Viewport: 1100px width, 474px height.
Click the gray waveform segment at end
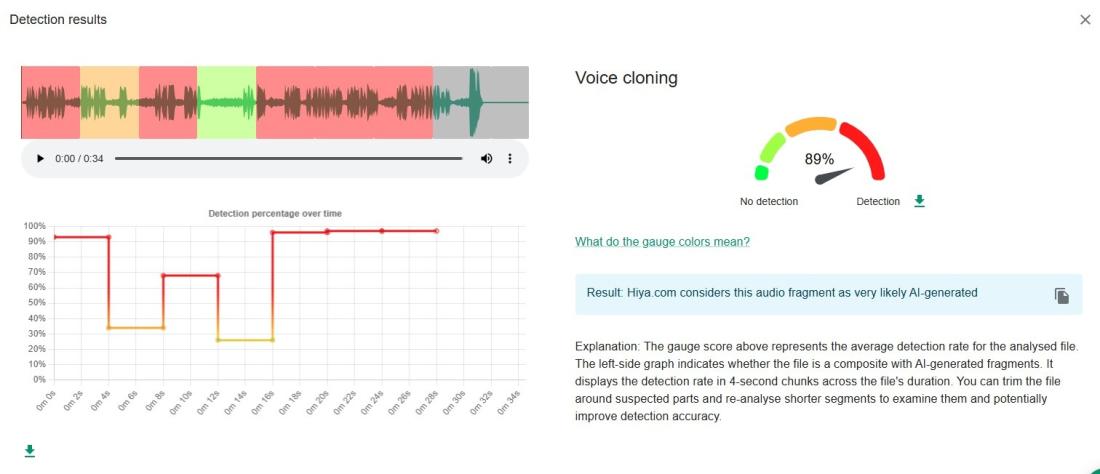[x=480, y=102]
